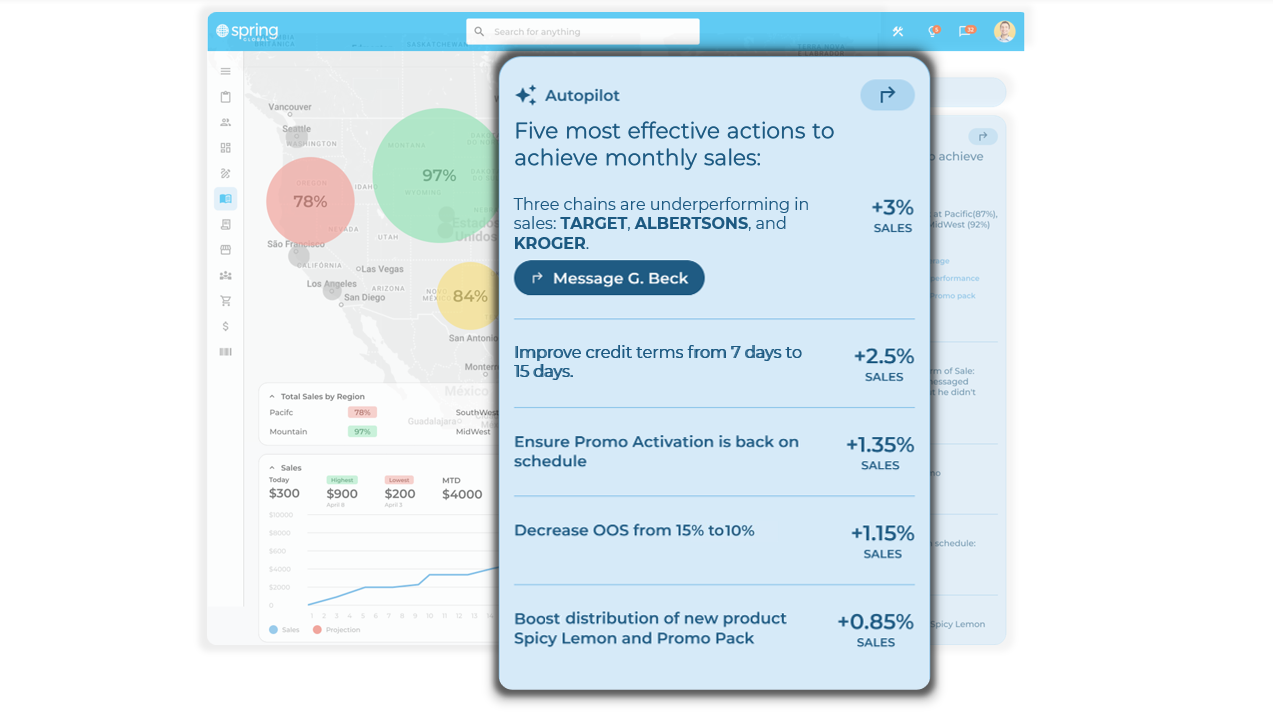The width and height of the screenshot is (1273, 715).
Task: Click the Spring Global logo
Action: tap(247, 31)
